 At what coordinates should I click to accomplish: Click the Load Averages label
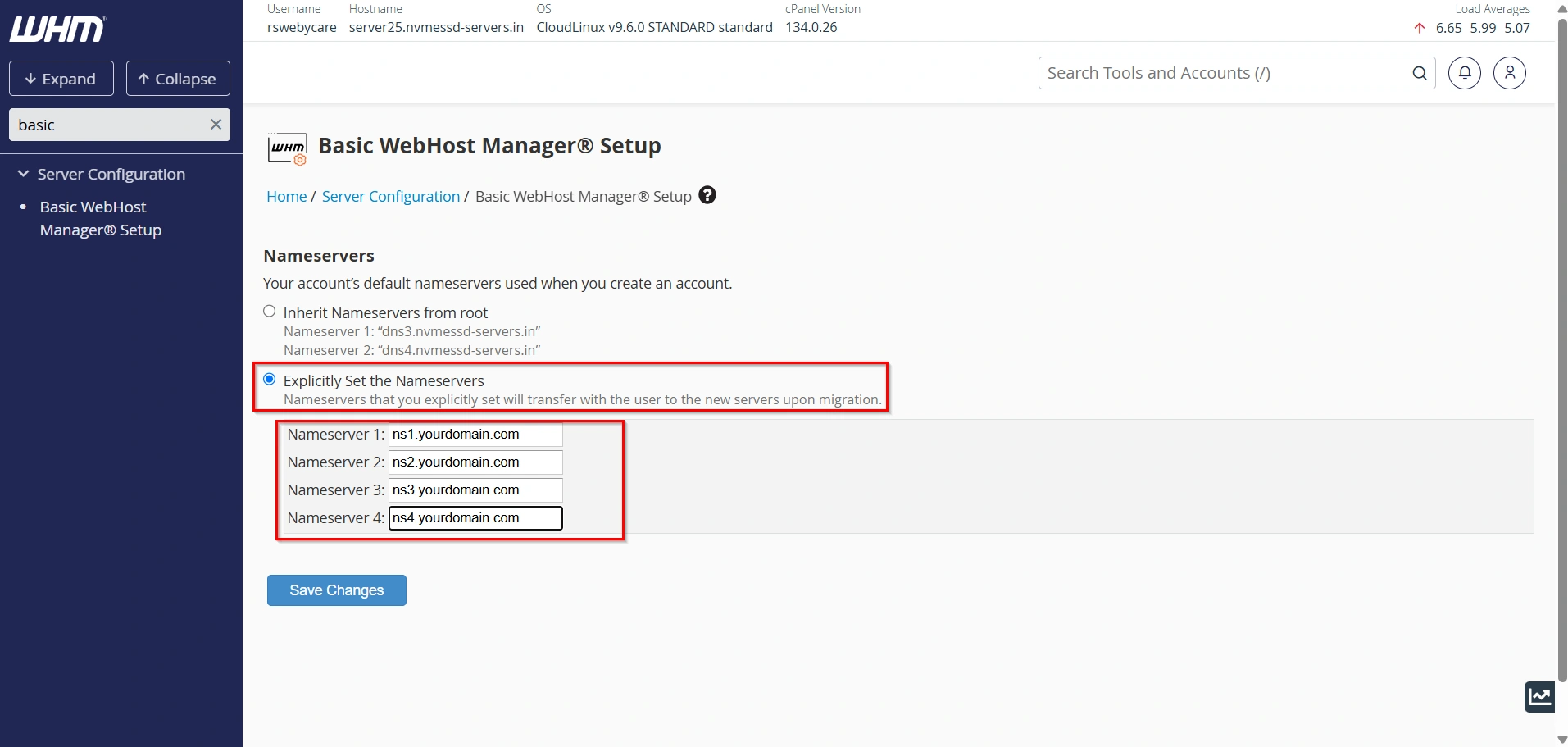pyautogui.click(x=1493, y=9)
